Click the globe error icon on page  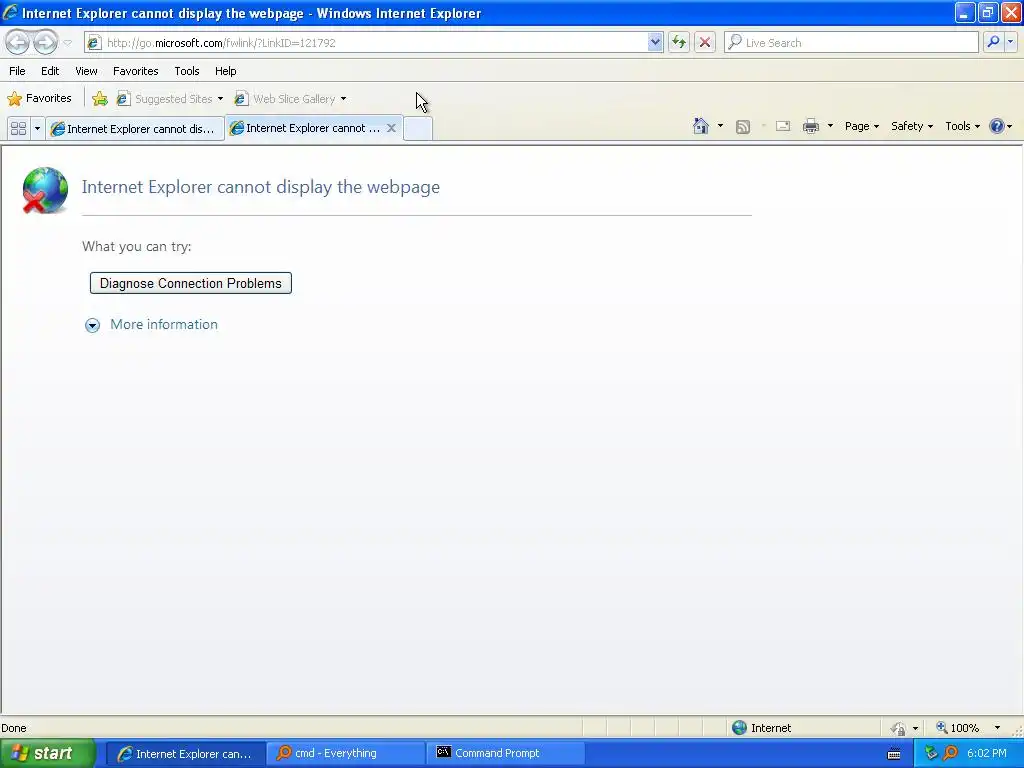pos(45,190)
